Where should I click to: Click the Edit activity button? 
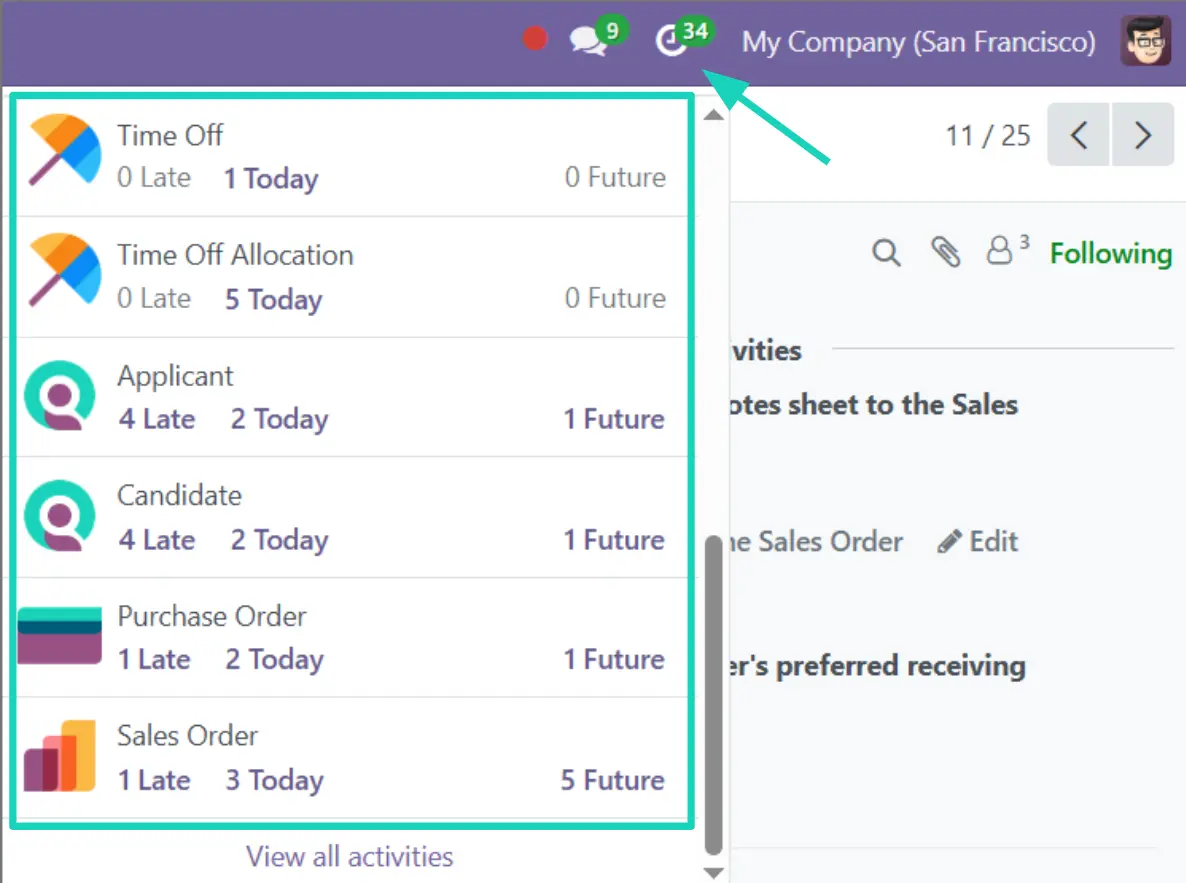tap(978, 542)
